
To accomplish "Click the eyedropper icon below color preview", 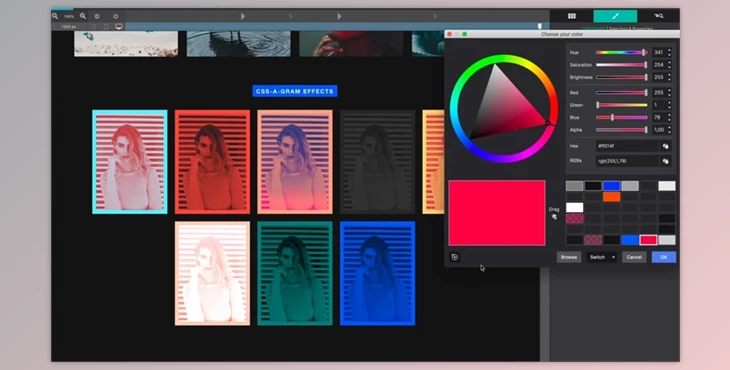I will [x=455, y=257].
